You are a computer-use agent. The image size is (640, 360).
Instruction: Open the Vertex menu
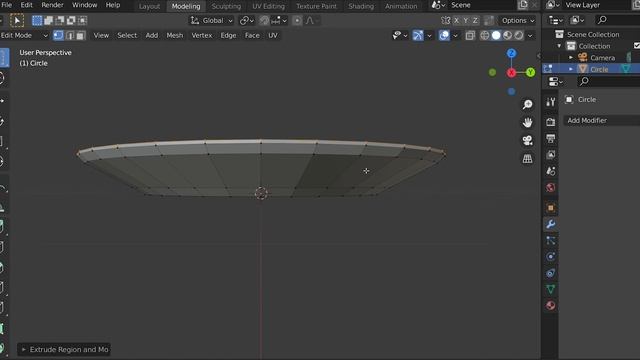[x=202, y=36]
